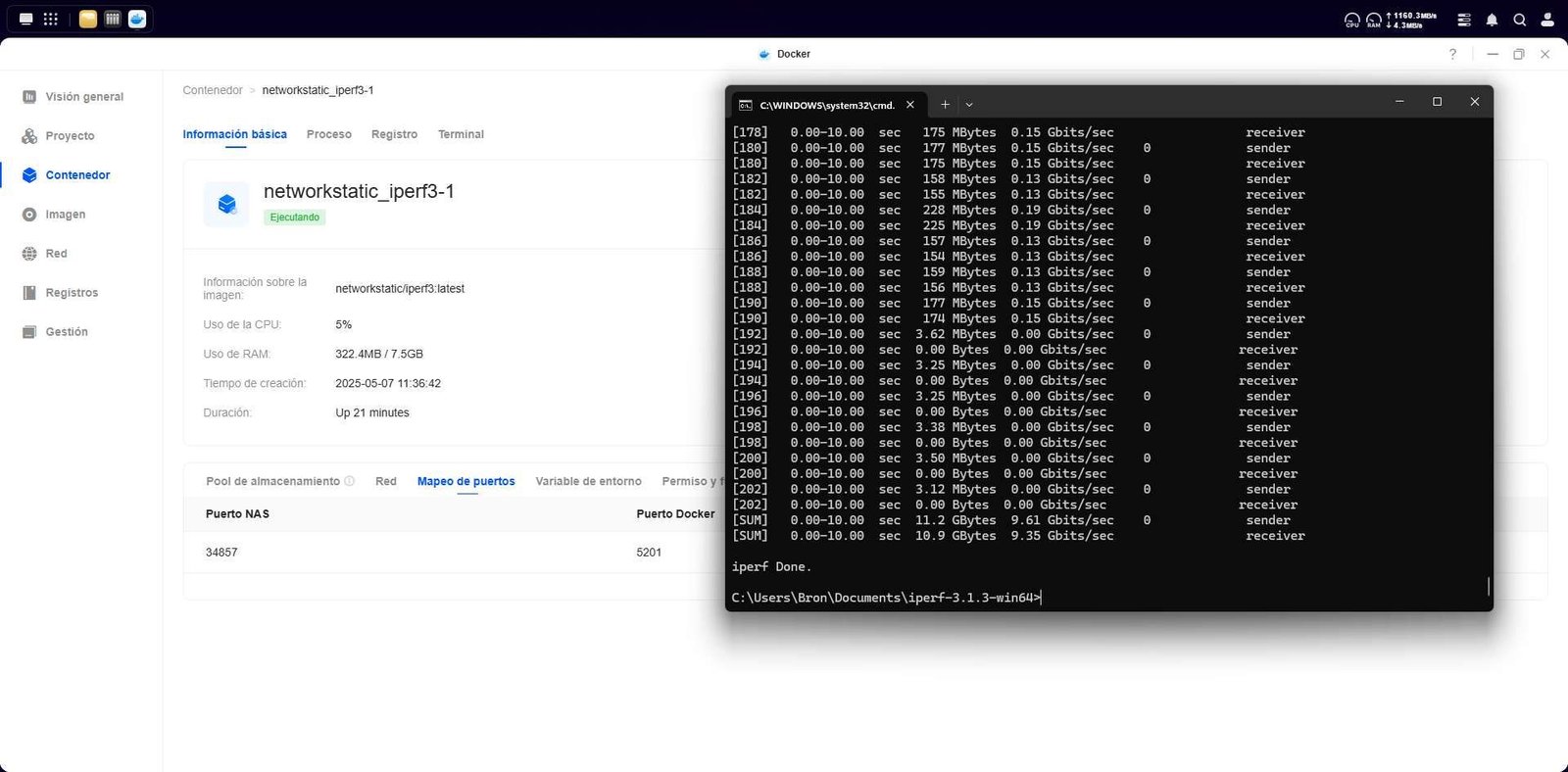Click the info icon next to Pool de almacenamiento
The height and width of the screenshot is (772, 1568).
(350, 481)
